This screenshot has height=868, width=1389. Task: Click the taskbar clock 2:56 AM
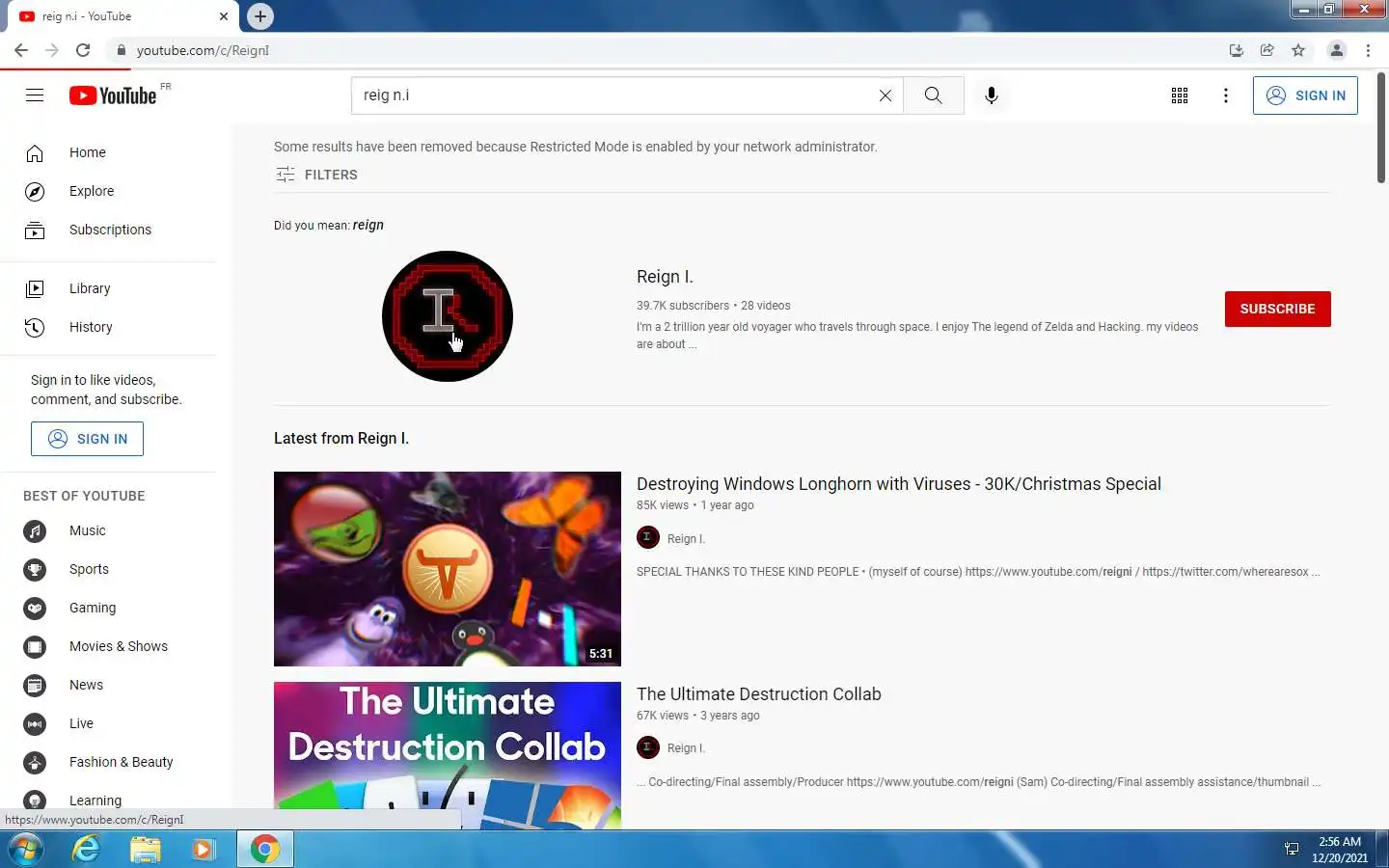pos(1339,842)
